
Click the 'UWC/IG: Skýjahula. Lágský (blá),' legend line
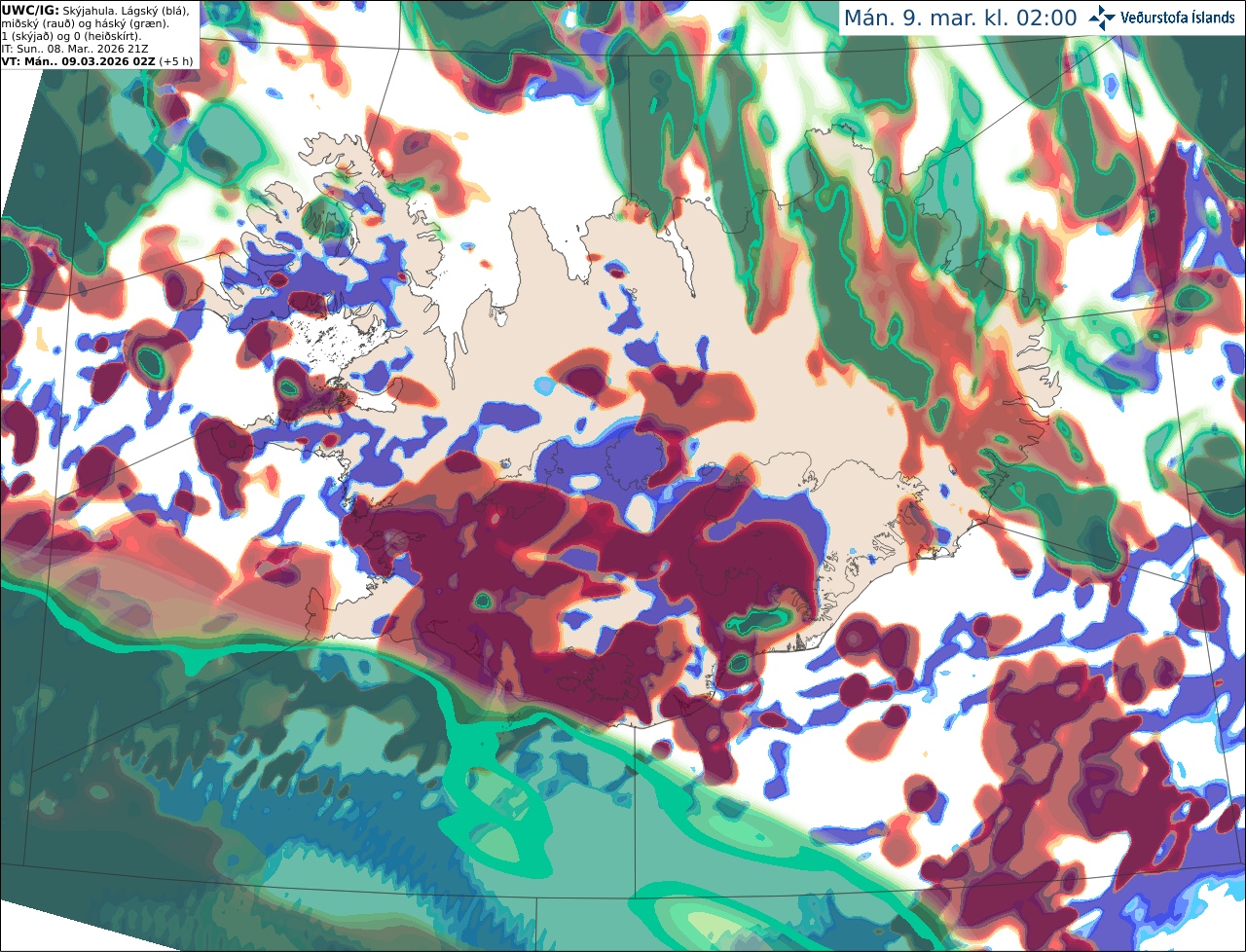coord(95,10)
